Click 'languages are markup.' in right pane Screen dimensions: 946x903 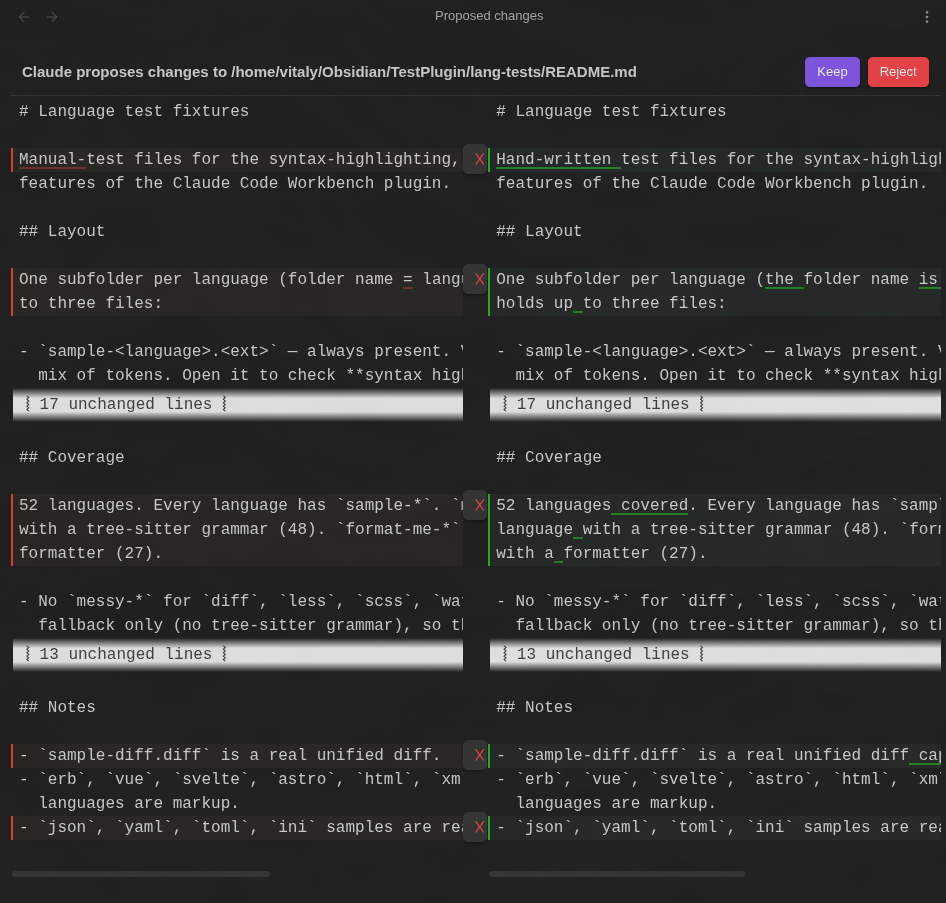tap(616, 803)
